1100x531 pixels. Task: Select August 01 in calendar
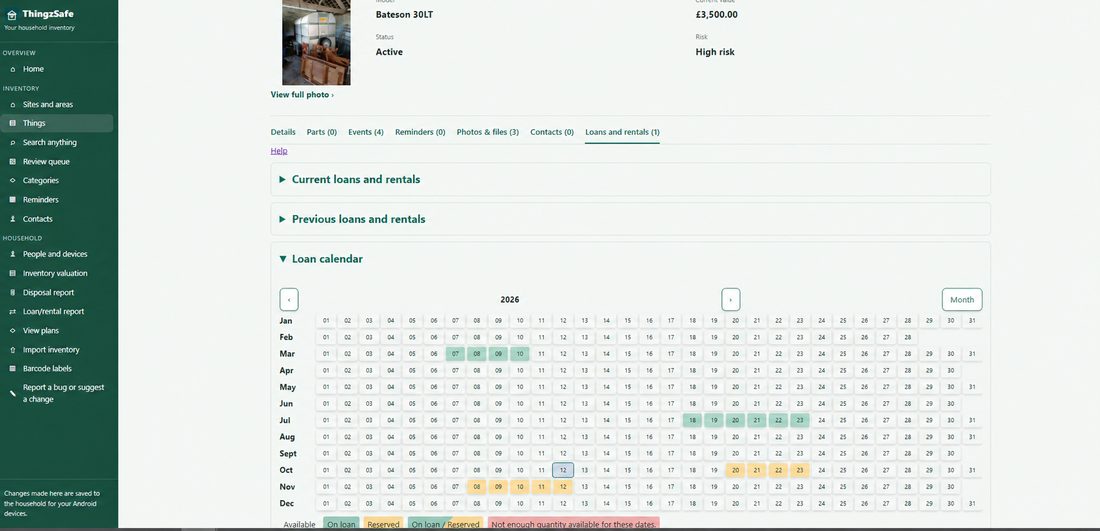click(x=326, y=437)
